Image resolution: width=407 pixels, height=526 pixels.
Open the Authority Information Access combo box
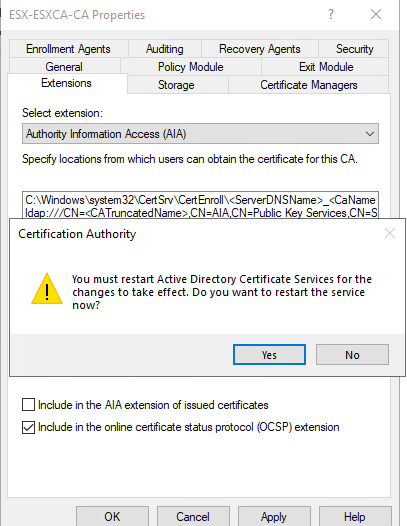click(200, 134)
